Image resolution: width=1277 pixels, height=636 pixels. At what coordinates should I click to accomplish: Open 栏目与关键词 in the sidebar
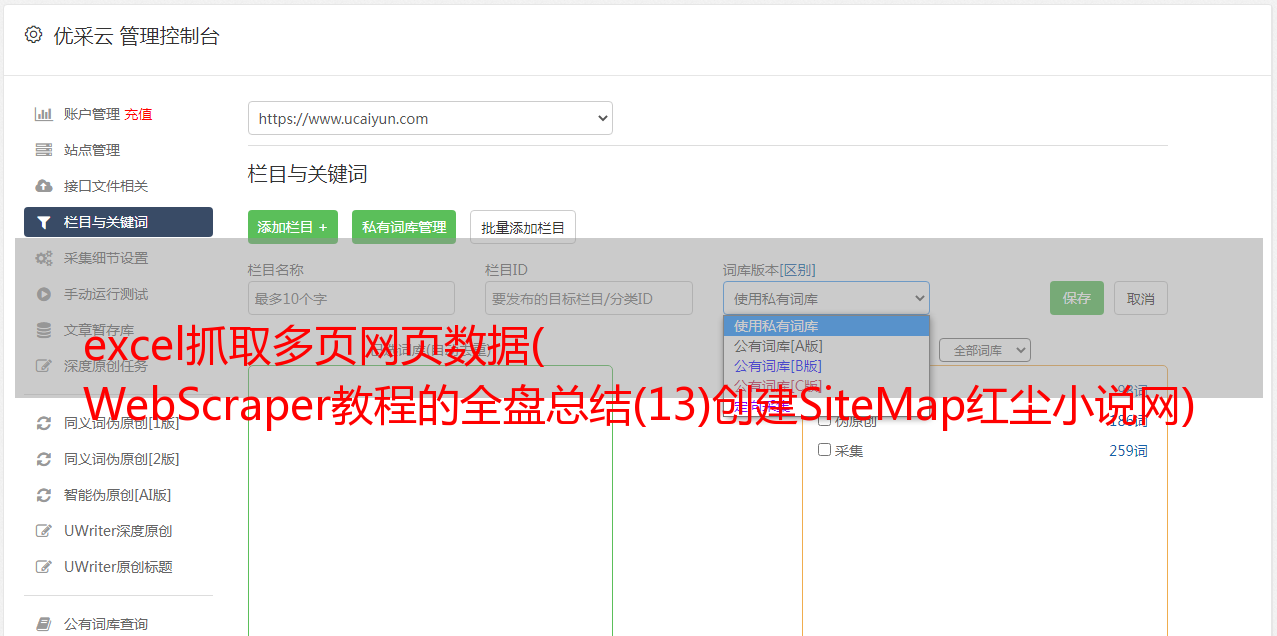point(118,222)
